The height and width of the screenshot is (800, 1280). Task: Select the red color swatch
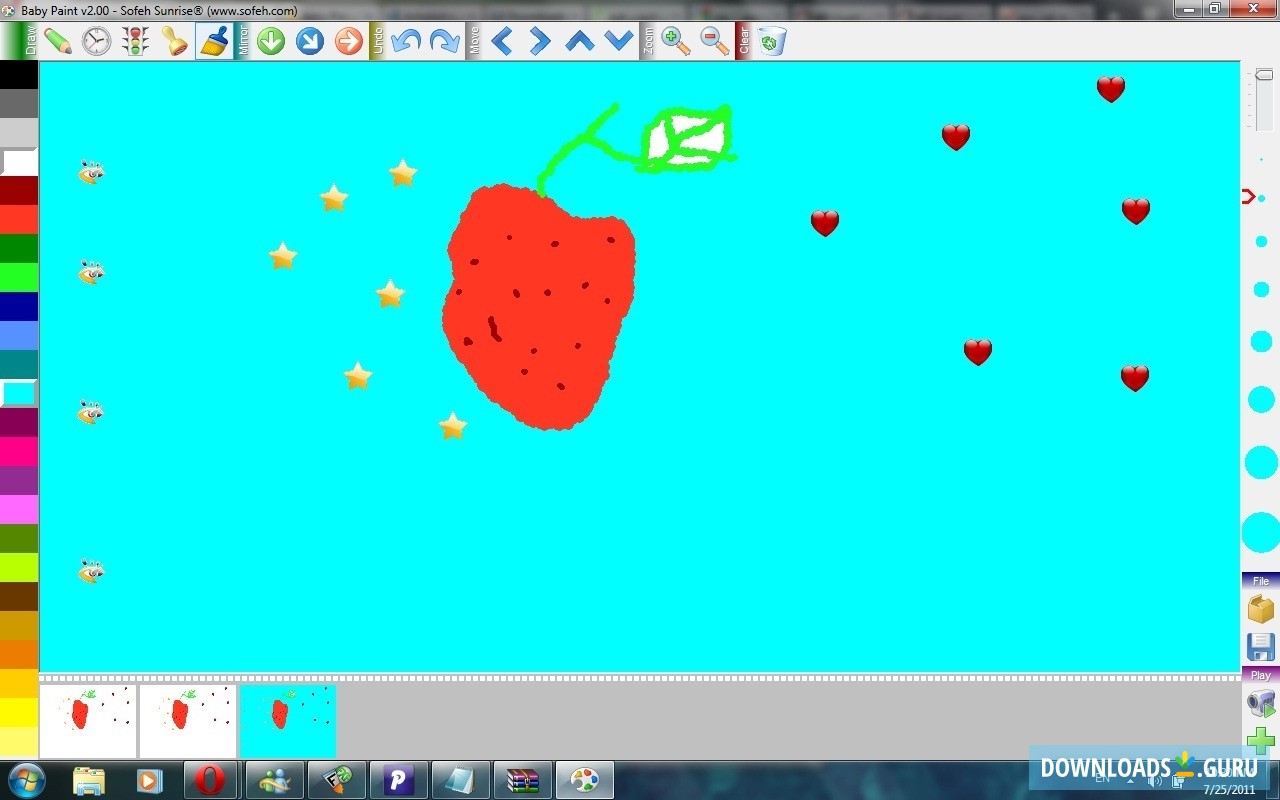click(x=19, y=218)
